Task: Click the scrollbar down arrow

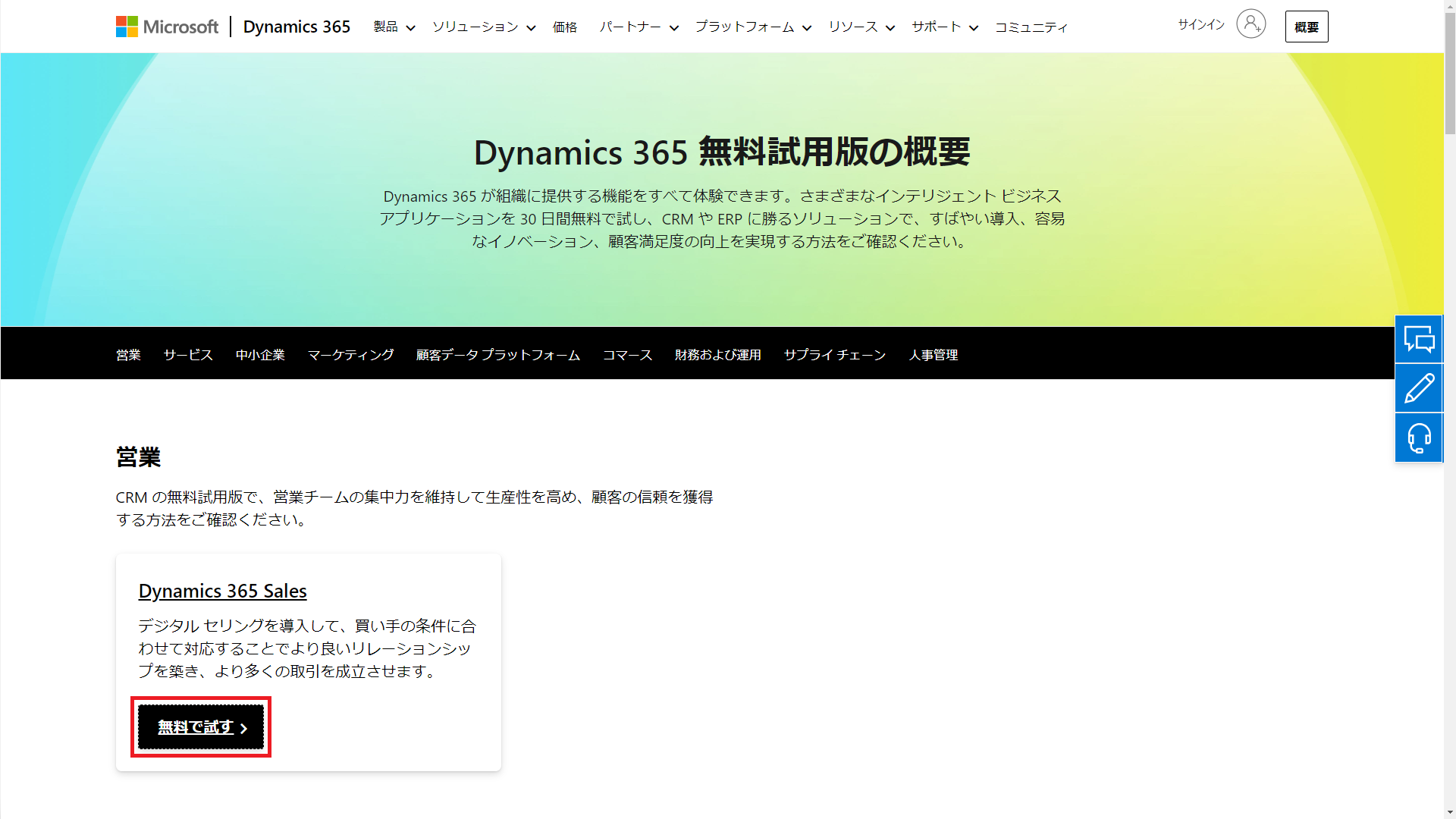Action: (x=1449, y=812)
